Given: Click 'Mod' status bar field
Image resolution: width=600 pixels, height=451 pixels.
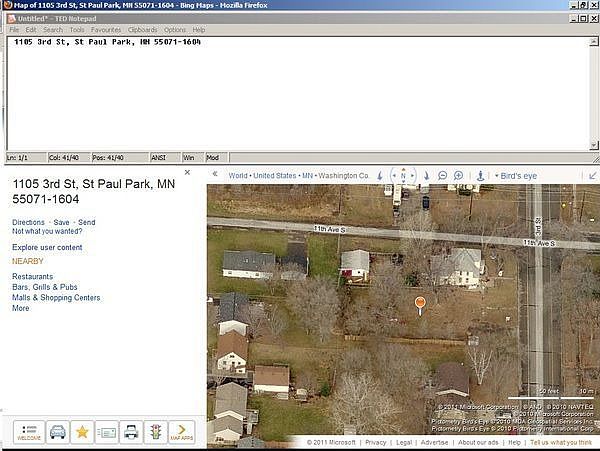Looking at the screenshot, I should click(216, 158).
